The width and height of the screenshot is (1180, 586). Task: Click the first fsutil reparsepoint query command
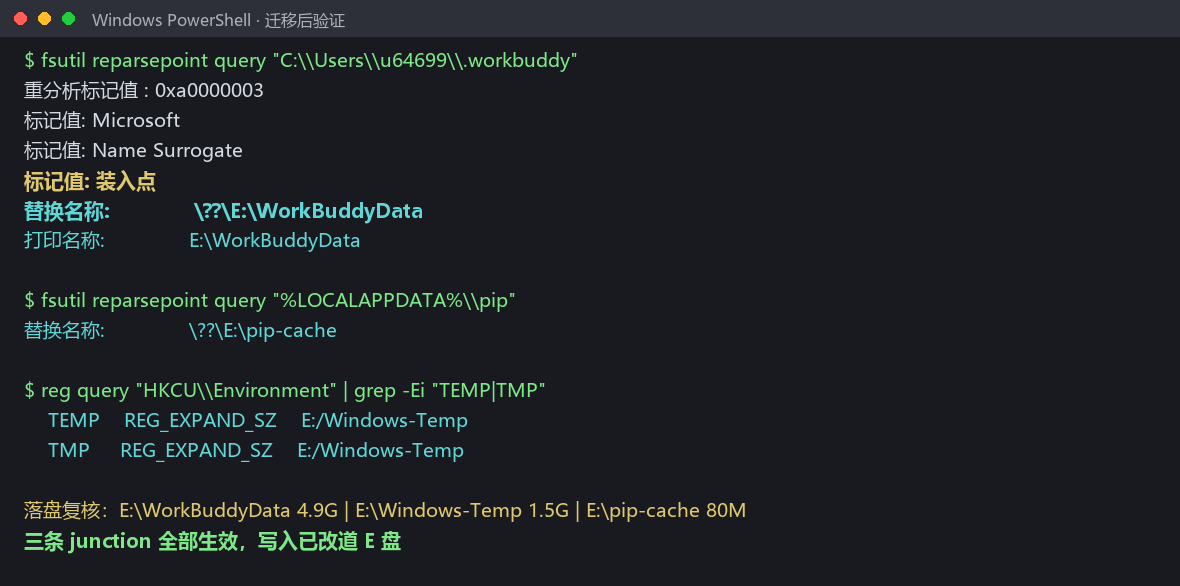(301, 61)
